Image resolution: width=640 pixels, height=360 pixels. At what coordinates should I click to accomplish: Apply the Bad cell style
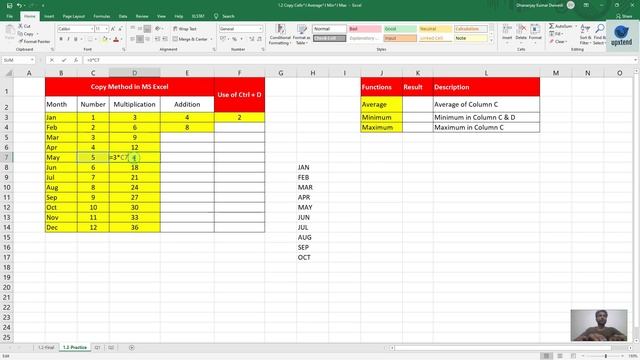(x=365, y=29)
